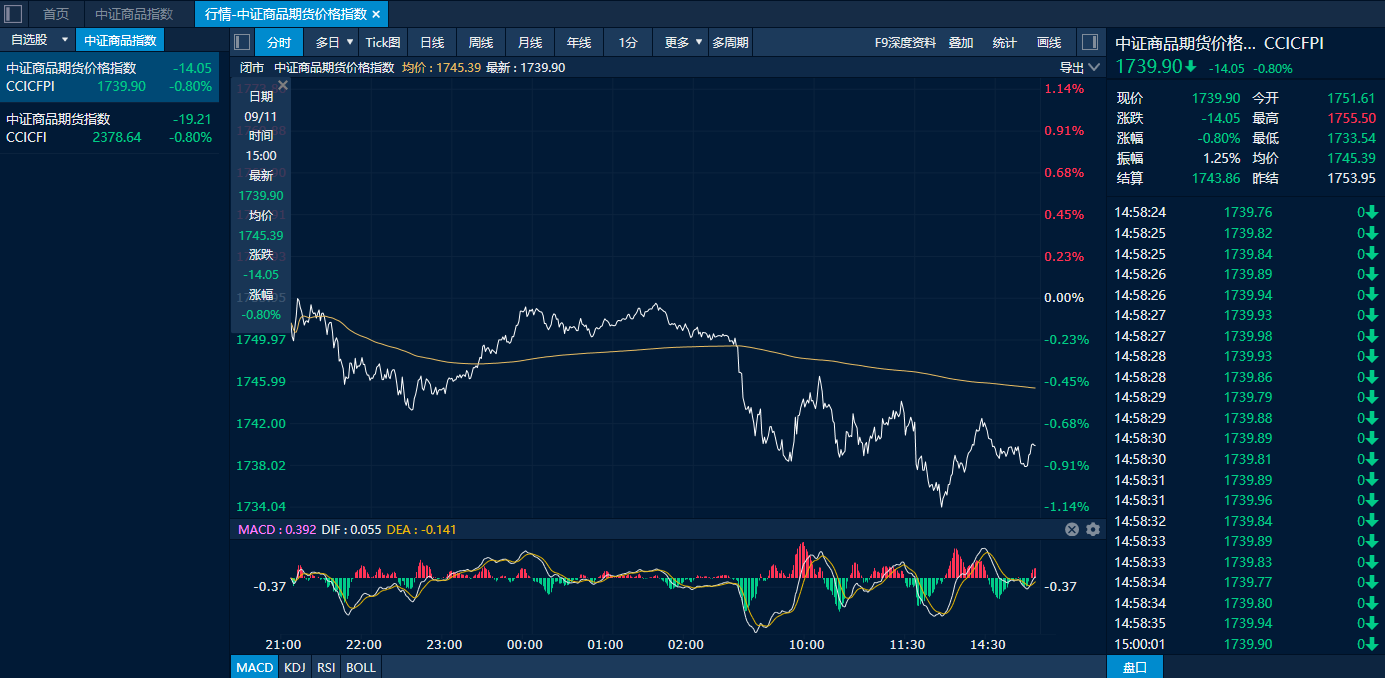1385x678 pixels.
Task: Select the 中证商品指数 list tab
Action: 120,40
